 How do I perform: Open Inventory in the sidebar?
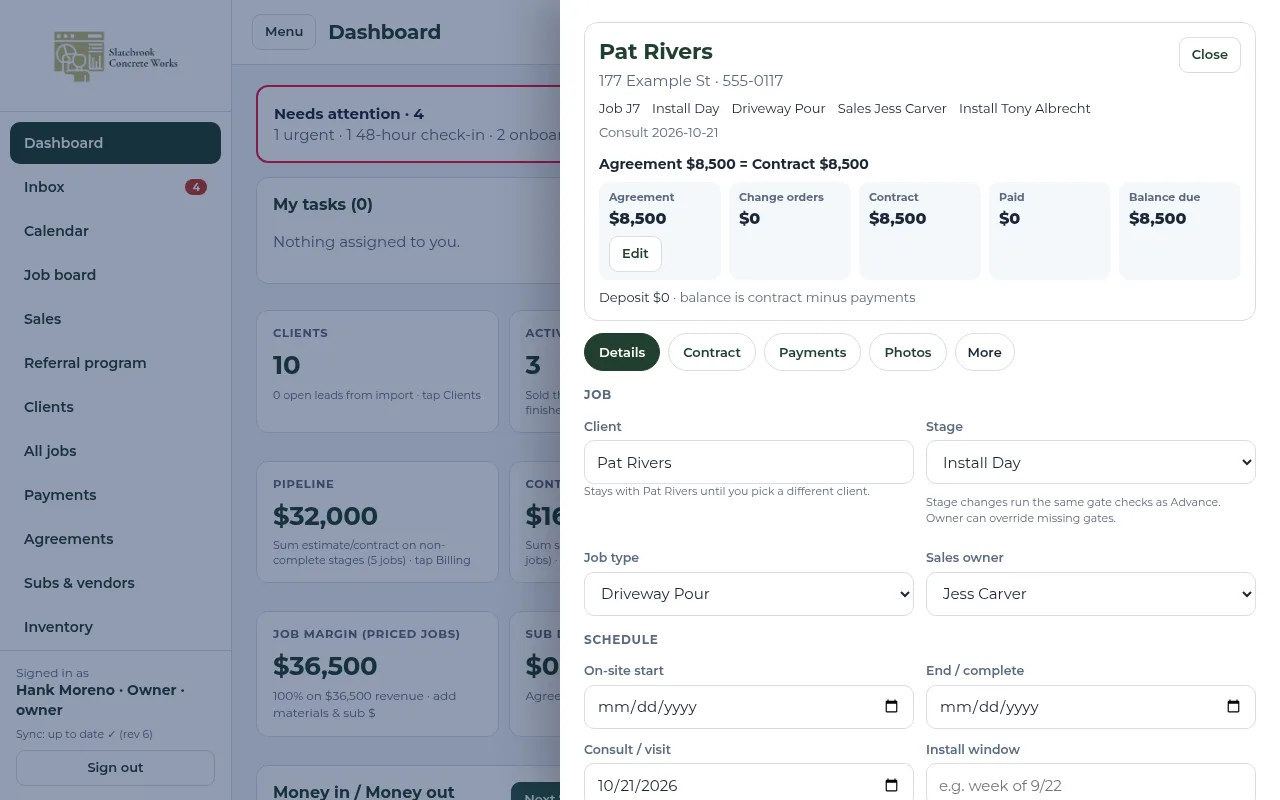pyautogui.click(x=115, y=627)
